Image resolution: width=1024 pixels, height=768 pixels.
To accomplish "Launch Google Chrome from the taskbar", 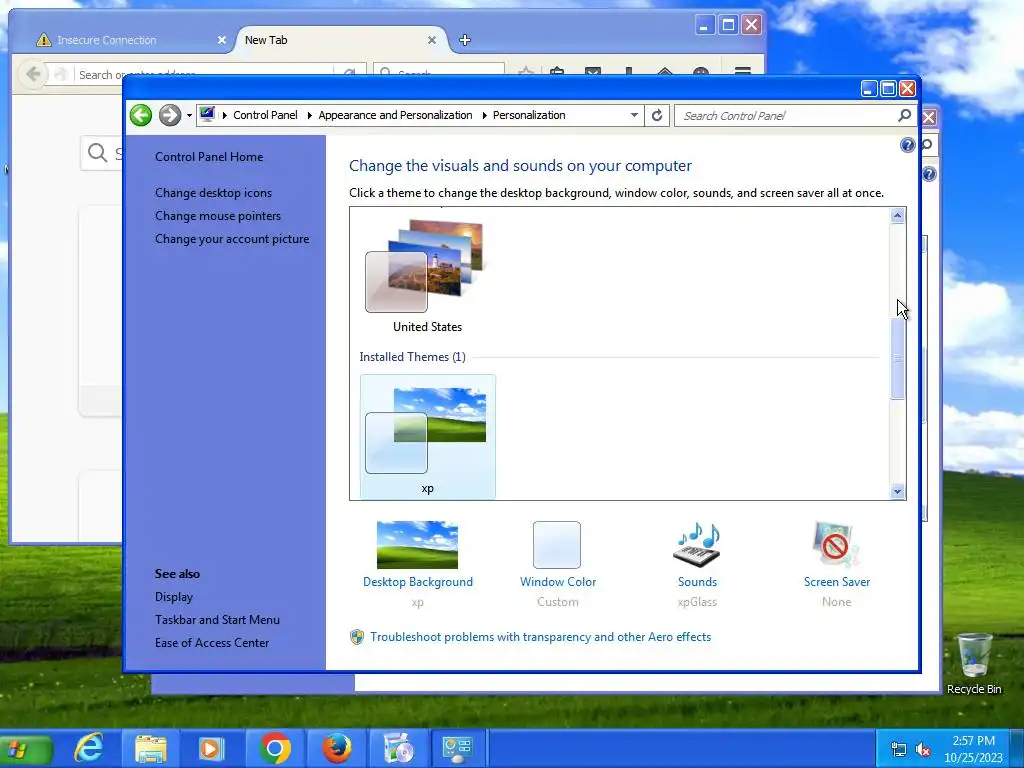I will (274, 748).
